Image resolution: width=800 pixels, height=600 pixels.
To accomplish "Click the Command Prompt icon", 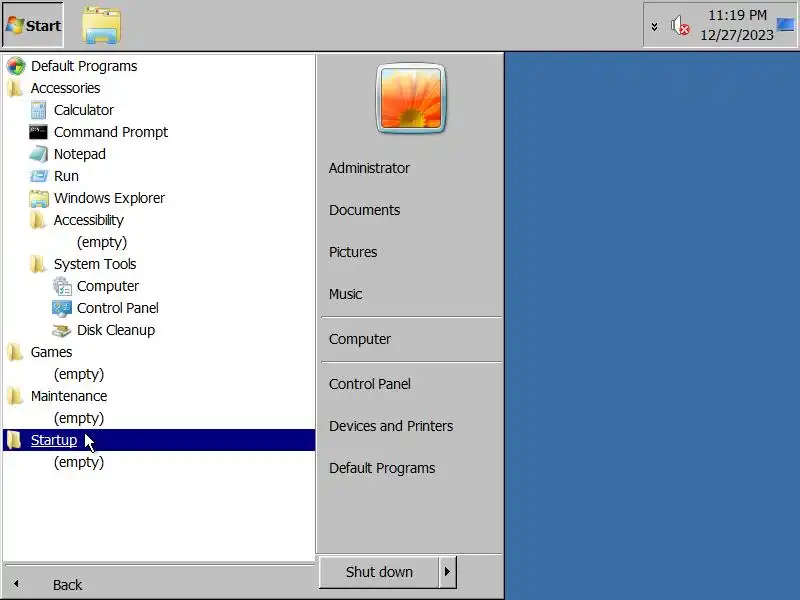I will click(38, 132).
